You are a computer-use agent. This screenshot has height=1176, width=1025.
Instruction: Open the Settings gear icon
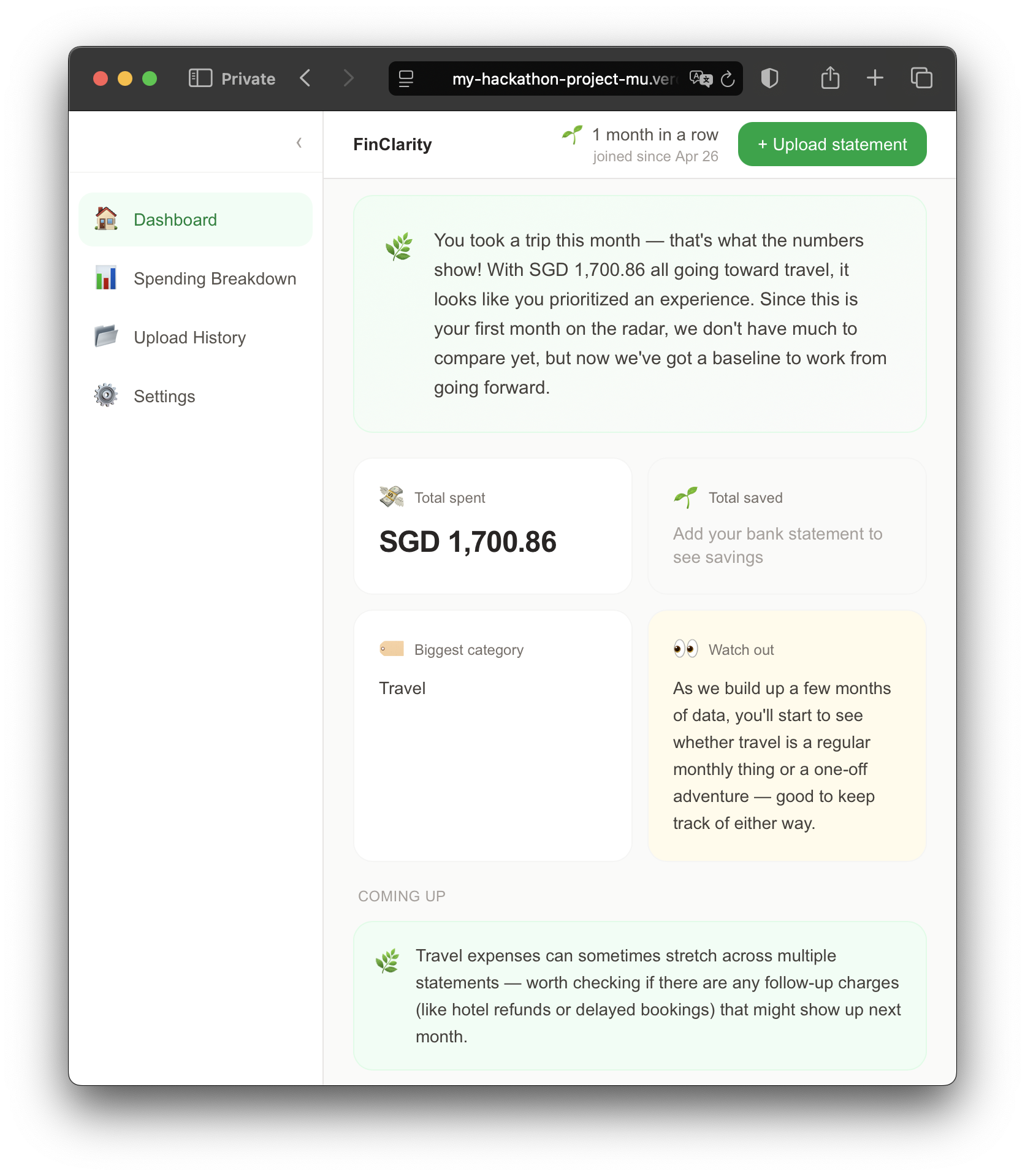pyautogui.click(x=106, y=395)
